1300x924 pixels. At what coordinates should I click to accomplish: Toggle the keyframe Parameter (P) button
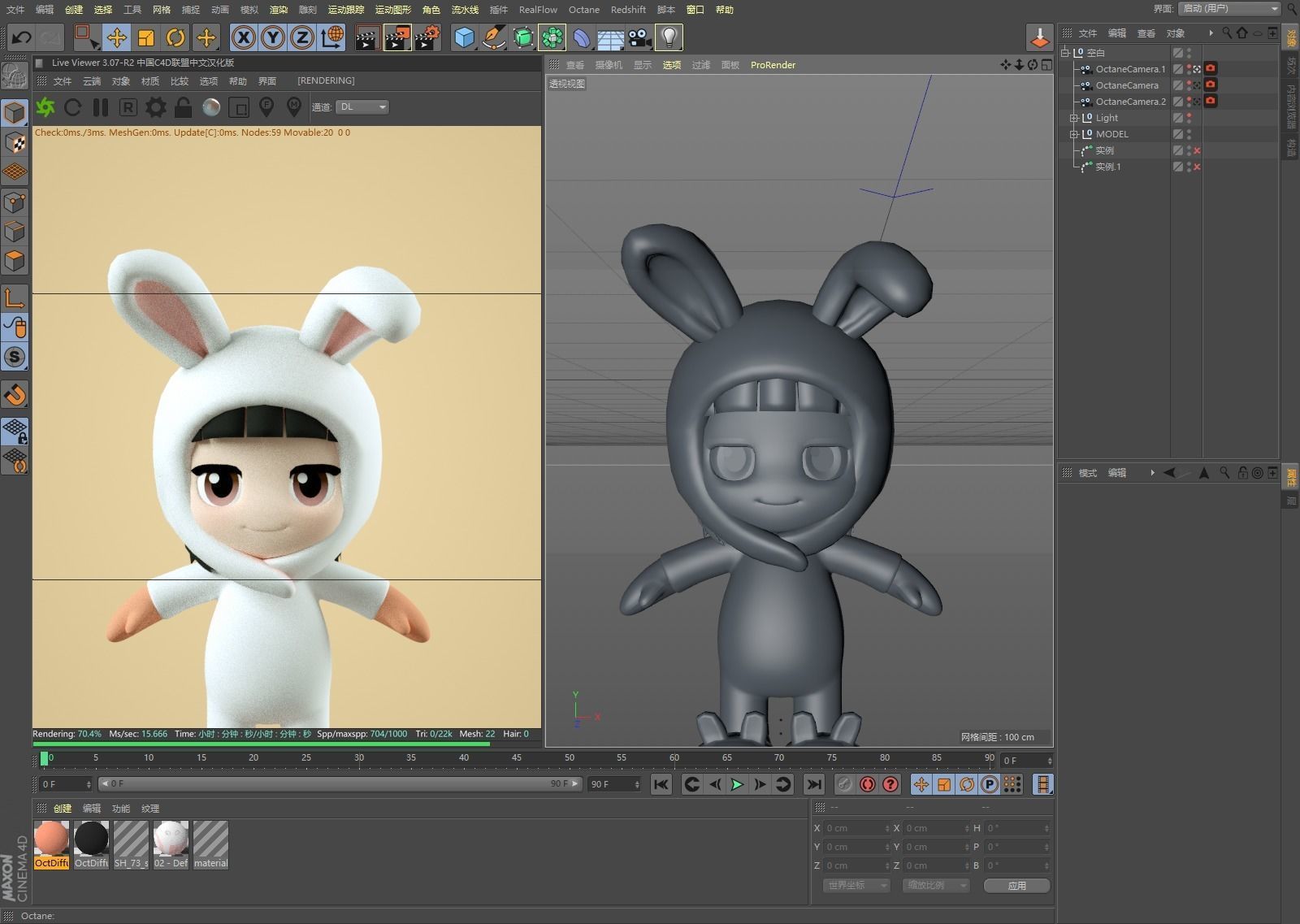[x=989, y=784]
